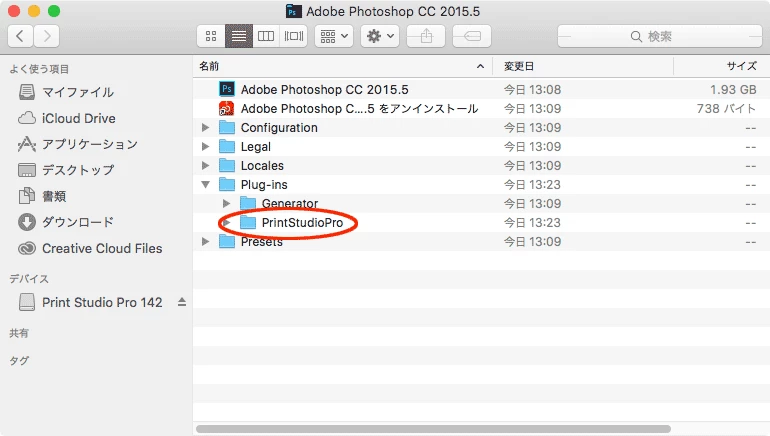The image size is (770, 436).
Task: Sort by the 変更日 column header
Action: pos(519,66)
